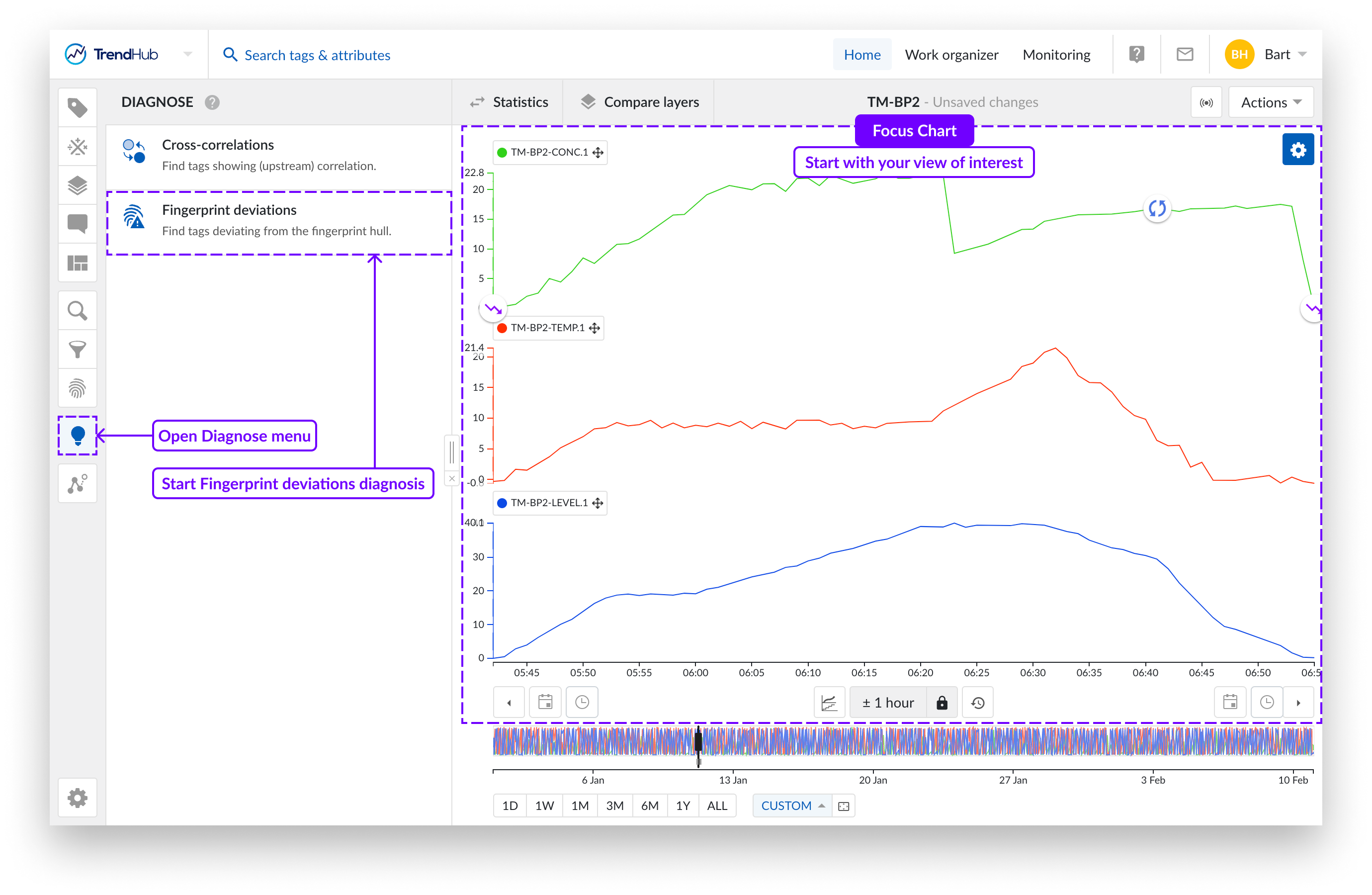Open the tag builder sidebar icon
Screen dimensions: 1372x895
click(77, 147)
